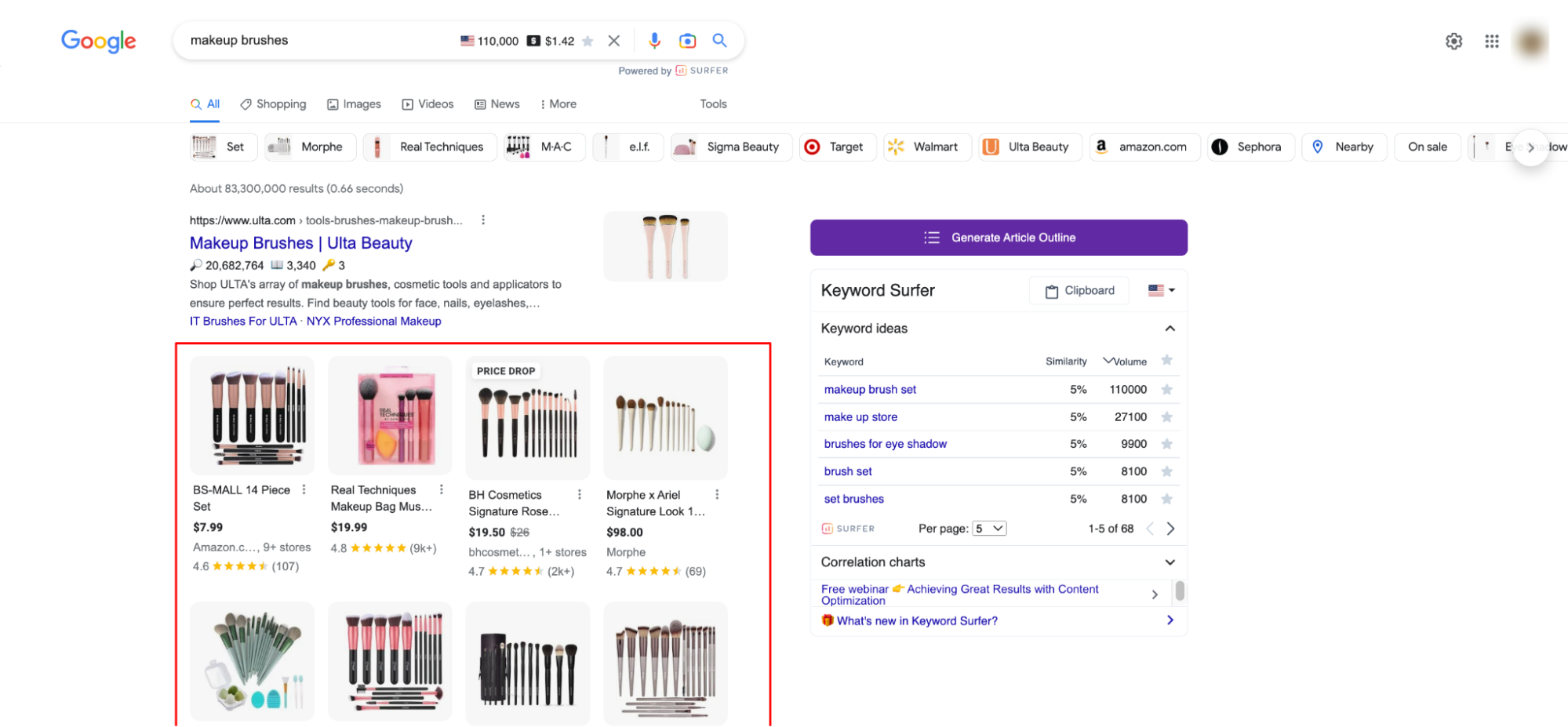Open the three-dot menu on the BS-MALL product
The image size is (1568, 727).
click(306, 489)
